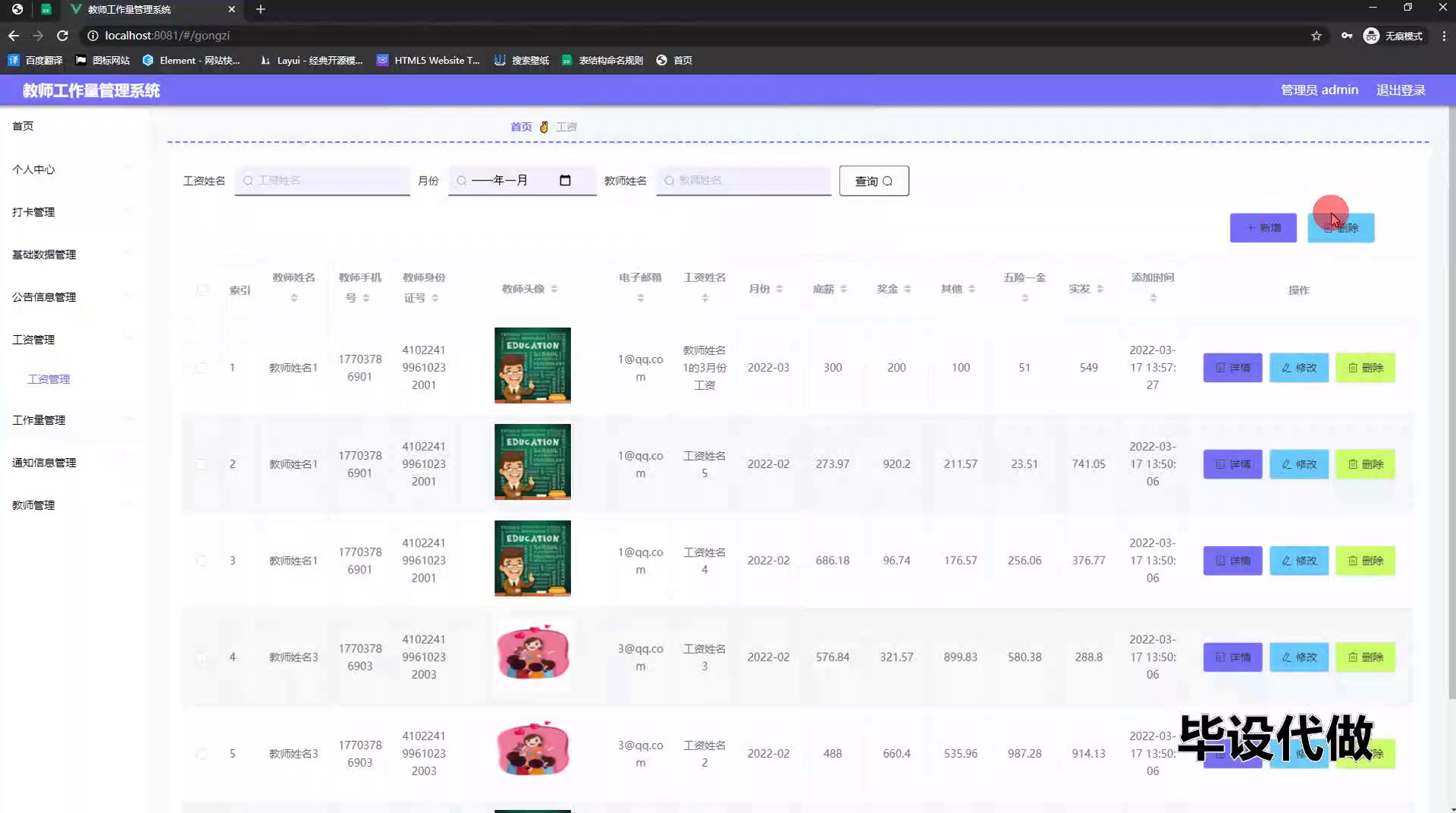Click the sort arrows on 月份 column header
Image resolution: width=1456 pixels, height=813 pixels.
pyautogui.click(x=779, y=289)
